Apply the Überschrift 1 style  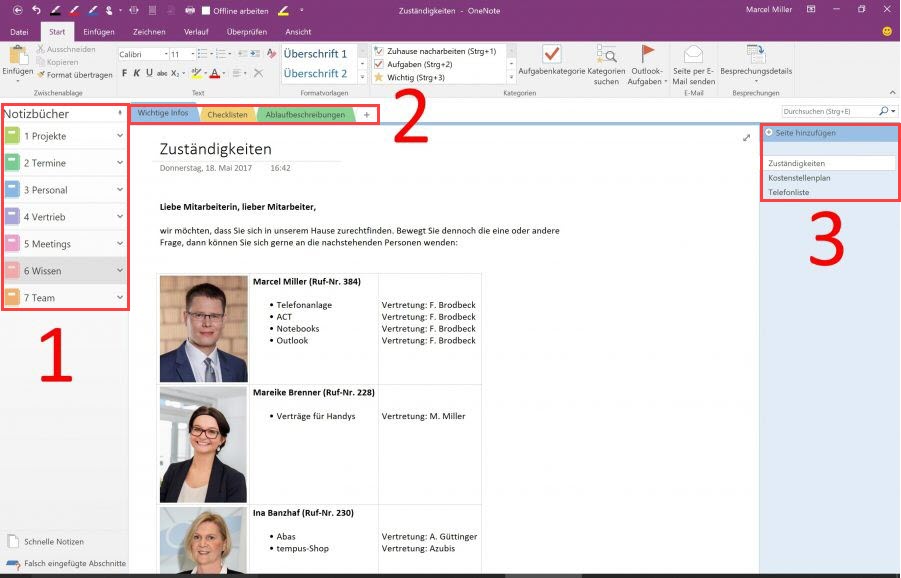pyautogui.click(x=315, y=53)
